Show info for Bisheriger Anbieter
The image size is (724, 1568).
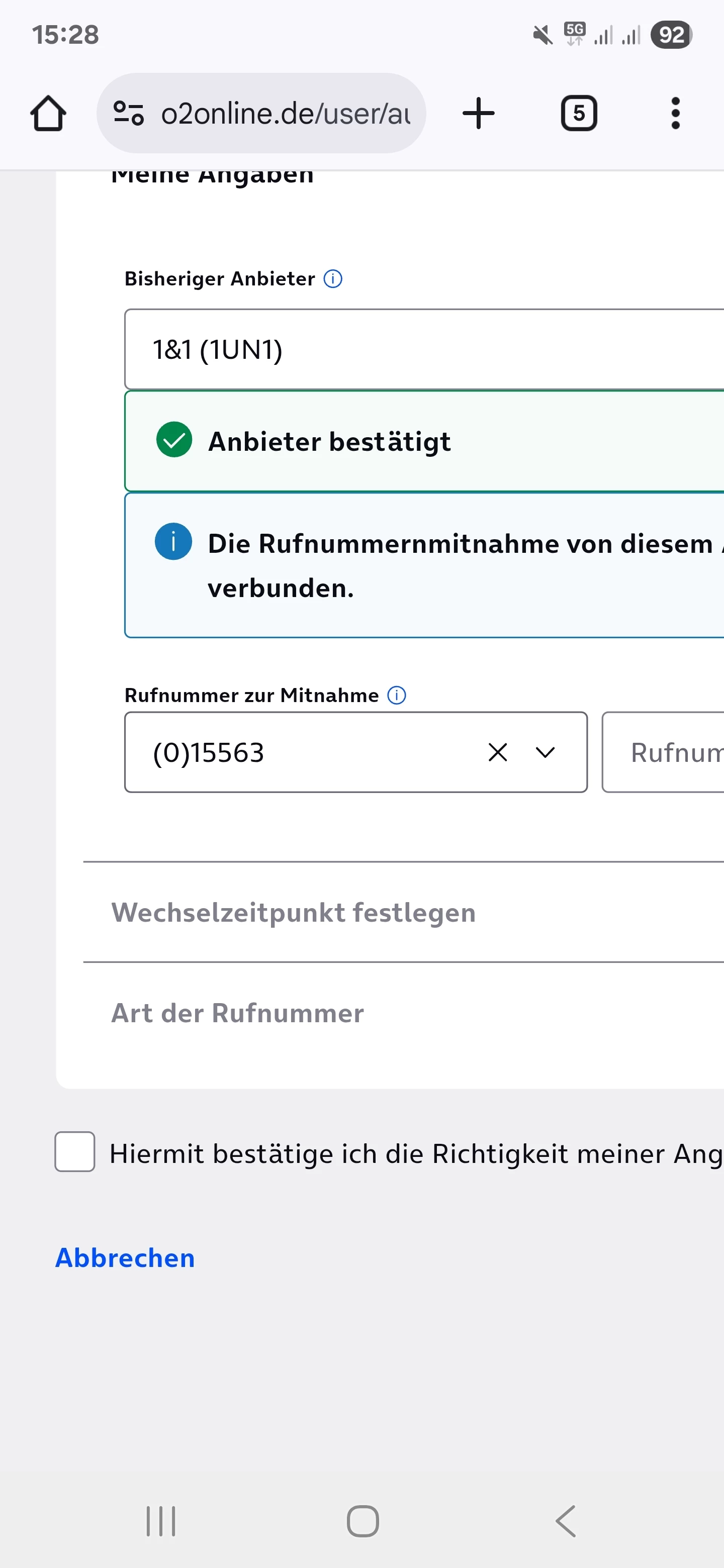click(332, 279)
